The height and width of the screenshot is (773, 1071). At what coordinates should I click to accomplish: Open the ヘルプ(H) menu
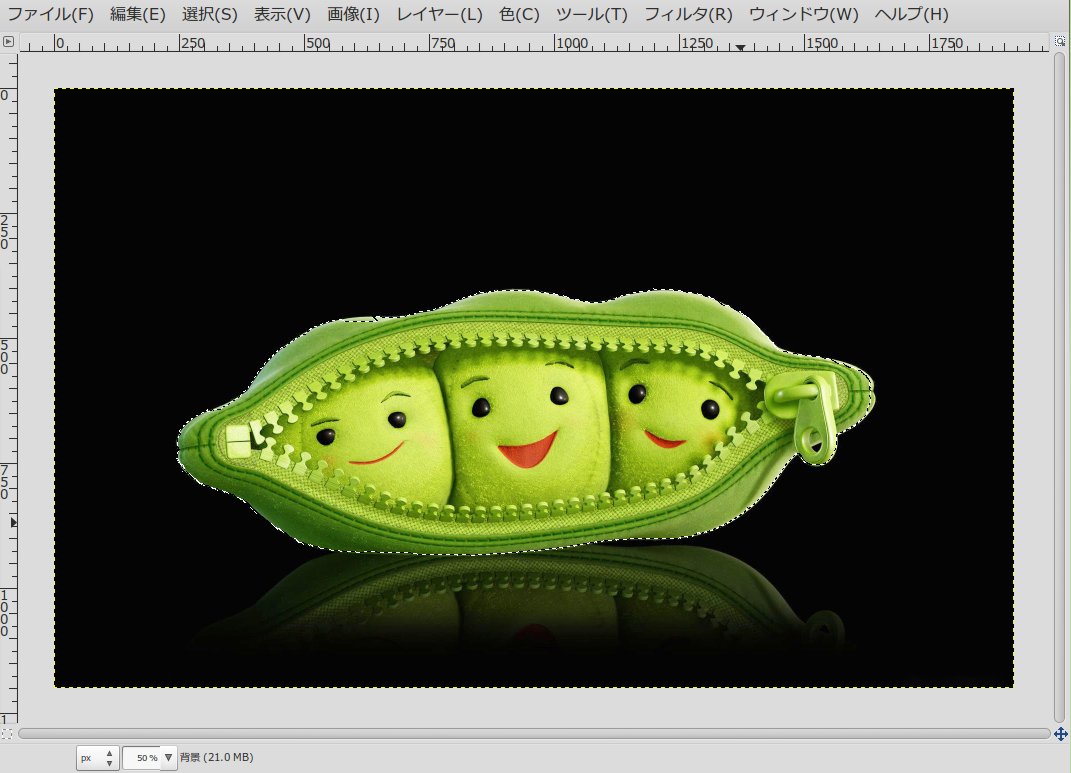(911, 14)
